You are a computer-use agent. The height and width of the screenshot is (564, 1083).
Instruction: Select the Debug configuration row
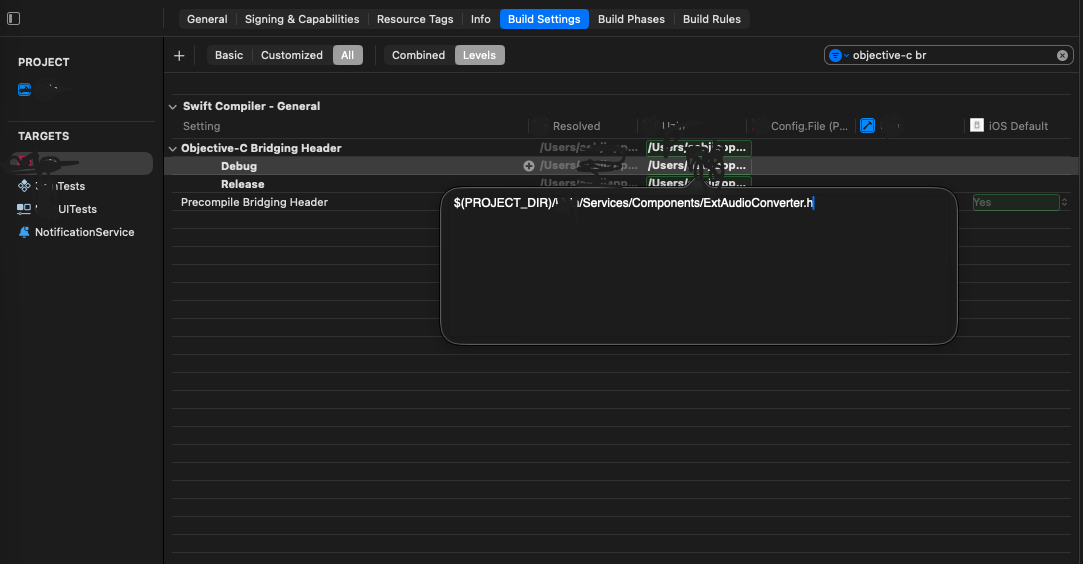[621, 166]
